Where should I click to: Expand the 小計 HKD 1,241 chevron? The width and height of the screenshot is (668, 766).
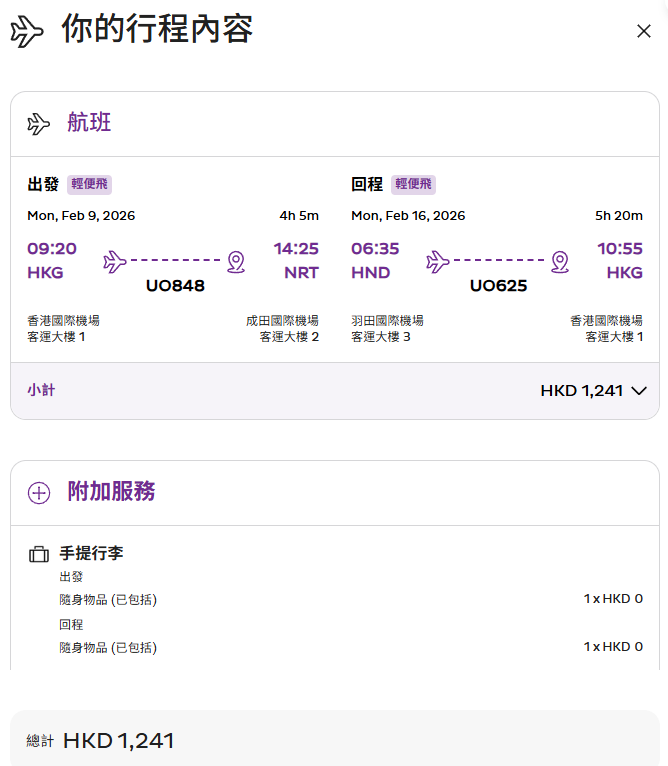click(x=639, y=391)
